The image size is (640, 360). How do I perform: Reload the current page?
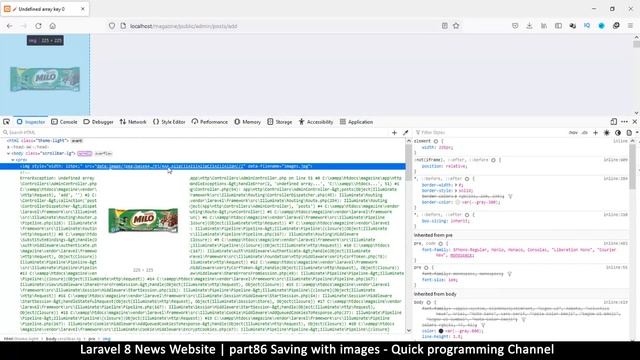pos(38,26)
